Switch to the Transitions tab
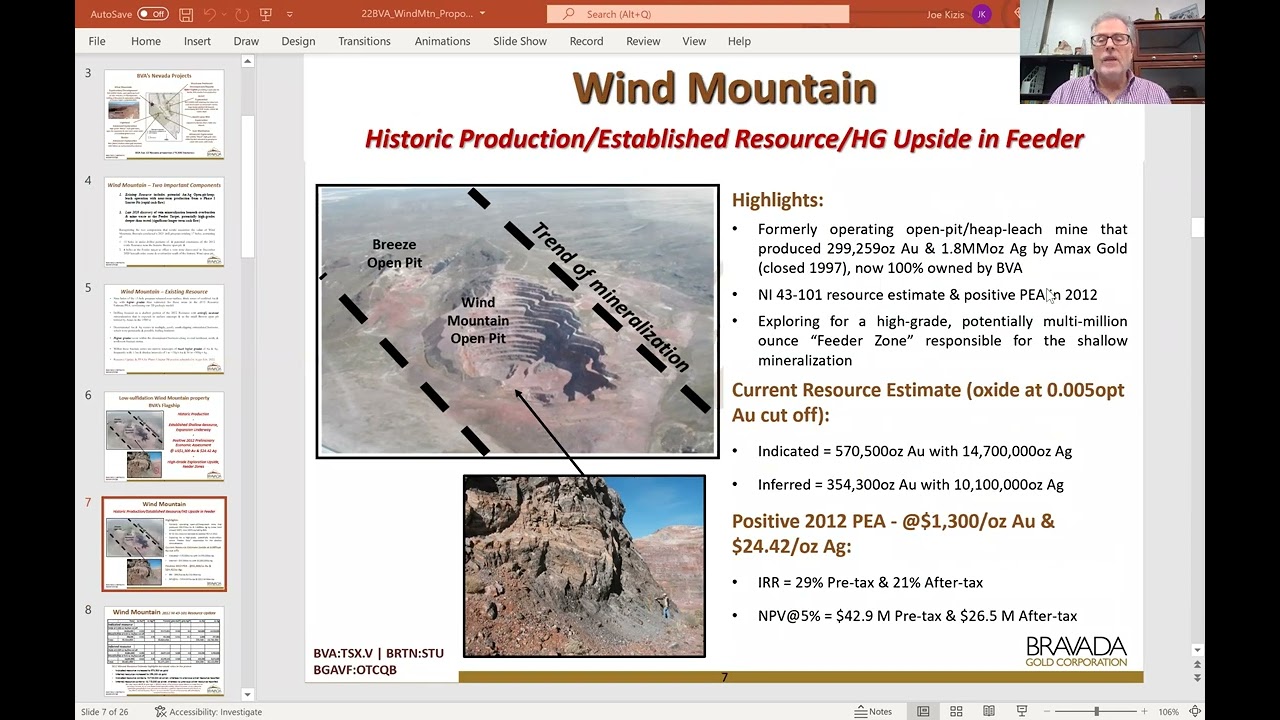 (364, 41)
